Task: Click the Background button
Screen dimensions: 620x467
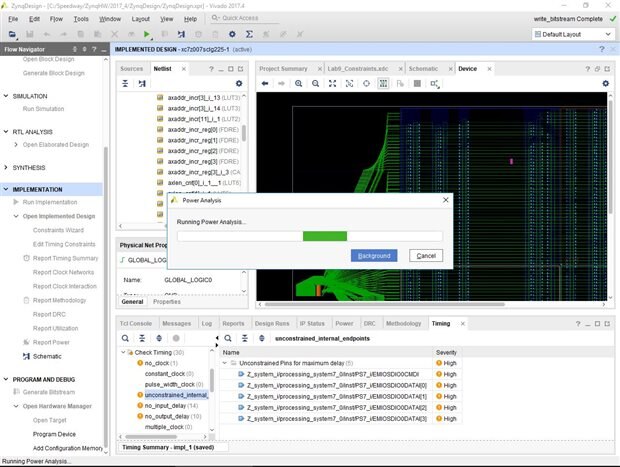Action: click(x=374, y=256)
